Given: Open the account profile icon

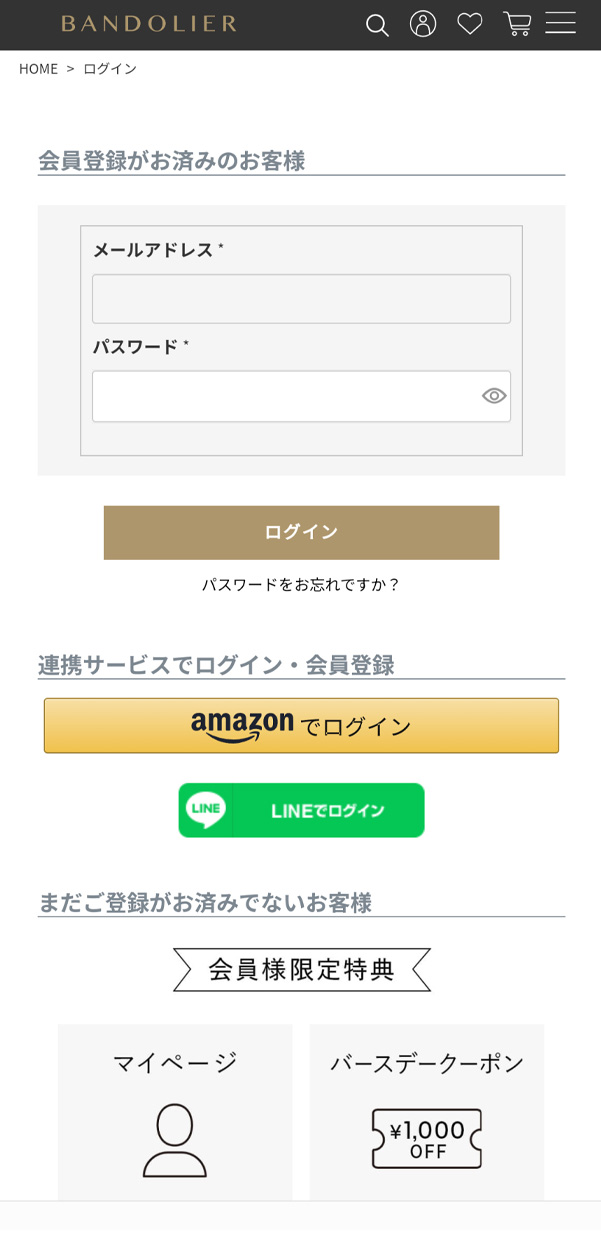Looking at the screenshot, I should coord(423,24).
